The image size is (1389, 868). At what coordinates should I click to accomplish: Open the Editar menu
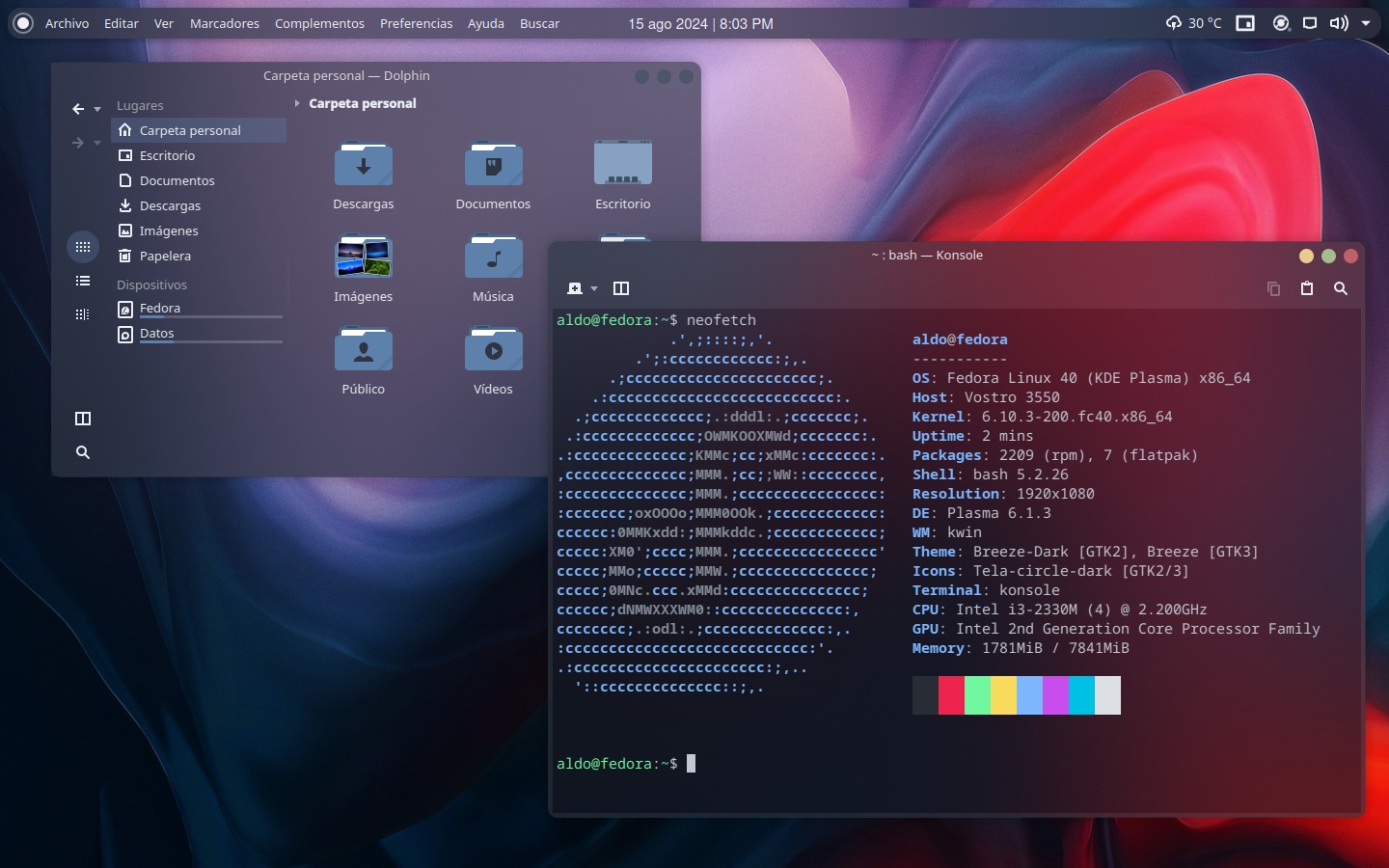point(122,23)
